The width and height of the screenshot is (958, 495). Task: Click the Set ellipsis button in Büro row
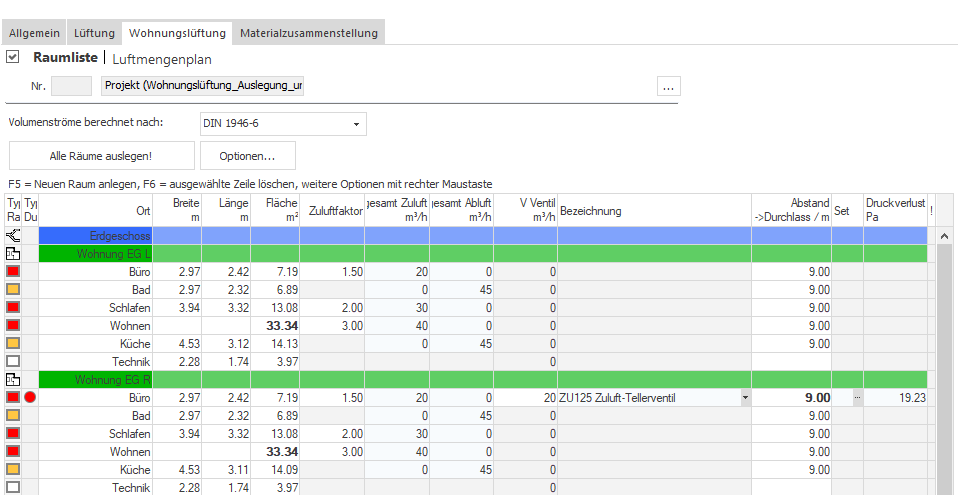click(x=857, y=398)
